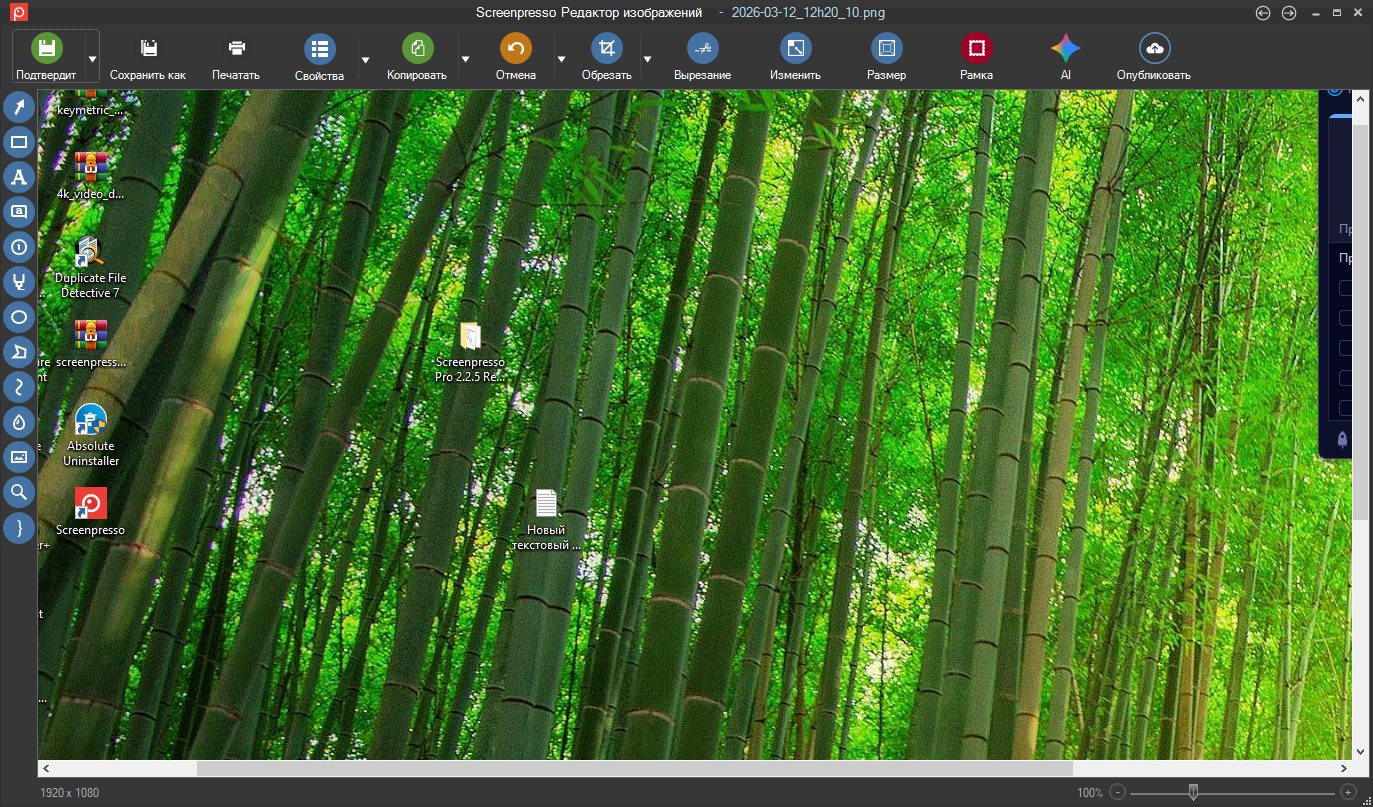Click the Рамка (frame) toolbar icon

pos(976,56)
